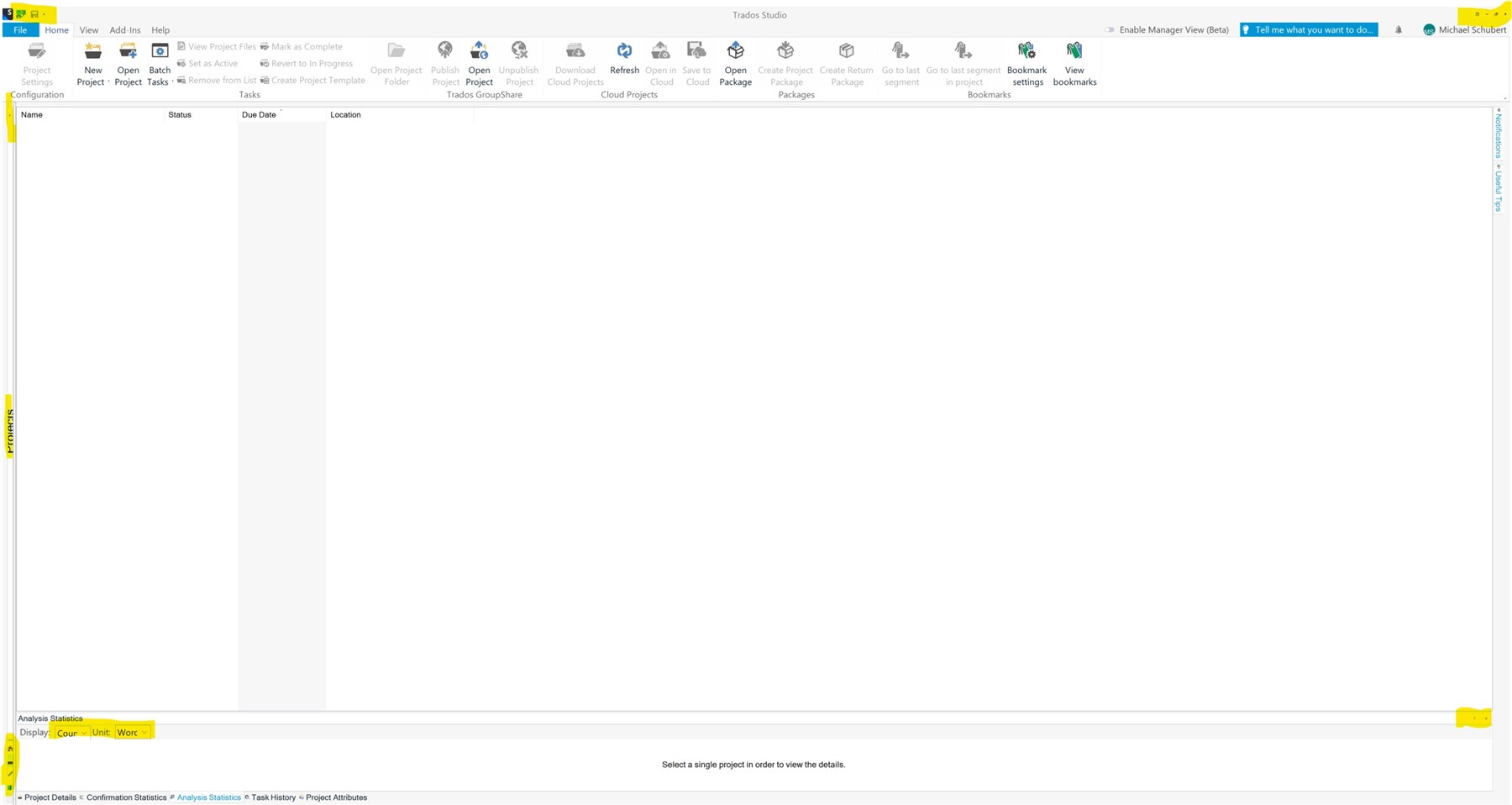Open the File menu
1512x805 pixels.
20,30
